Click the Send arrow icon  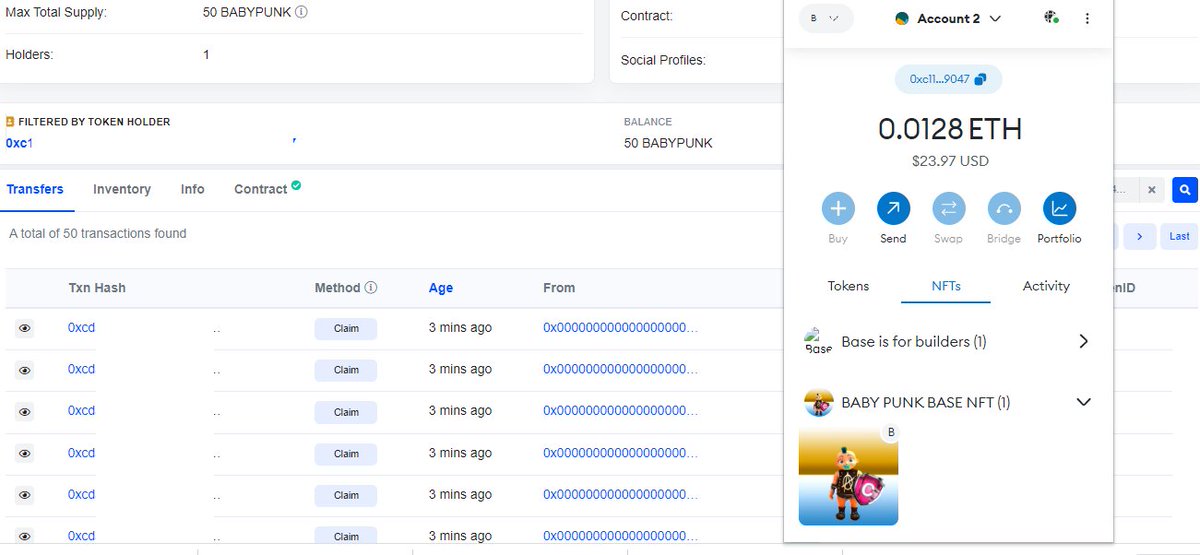click(893, 209)
